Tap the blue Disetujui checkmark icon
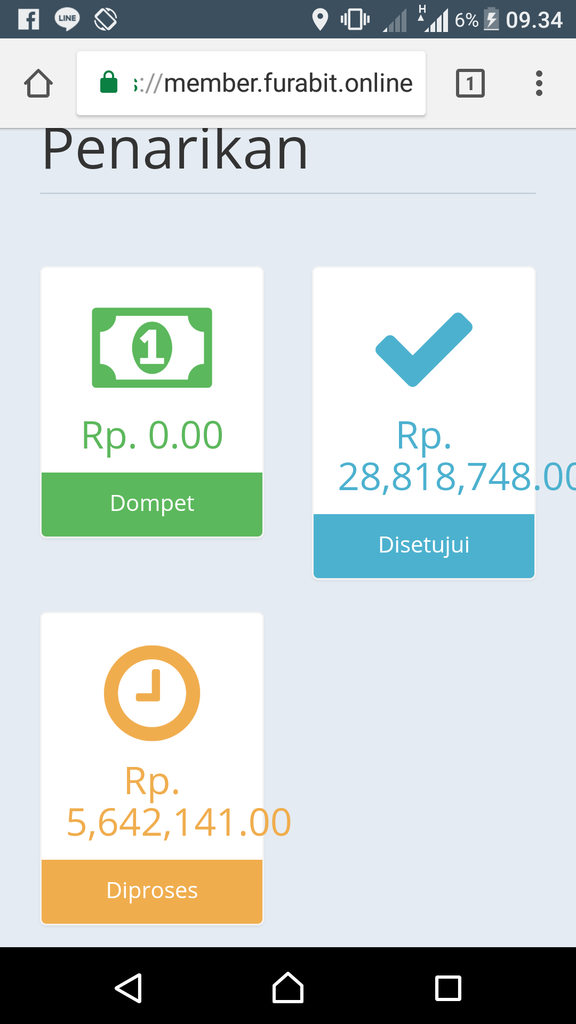 (423, 349)
